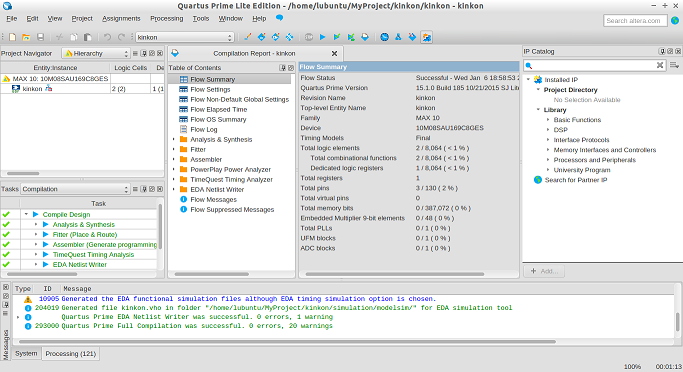The height and width of the screenshot is (372, 683).
Task: Open the Chip Planner toolbar icon
Action: [x=289, y=37]
